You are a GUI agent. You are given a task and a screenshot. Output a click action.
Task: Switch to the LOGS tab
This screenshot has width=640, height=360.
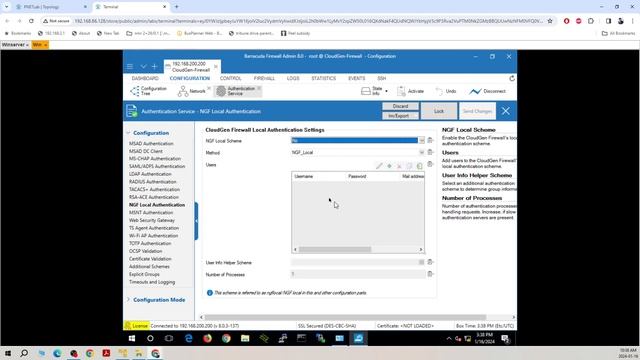(x=293, y=78)
